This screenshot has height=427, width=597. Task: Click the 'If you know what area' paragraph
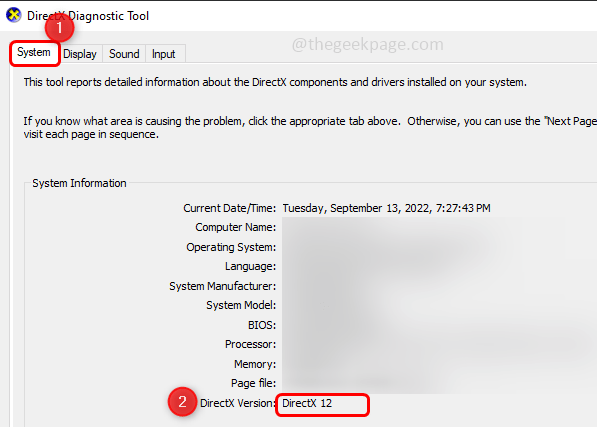tap(310, 127)
